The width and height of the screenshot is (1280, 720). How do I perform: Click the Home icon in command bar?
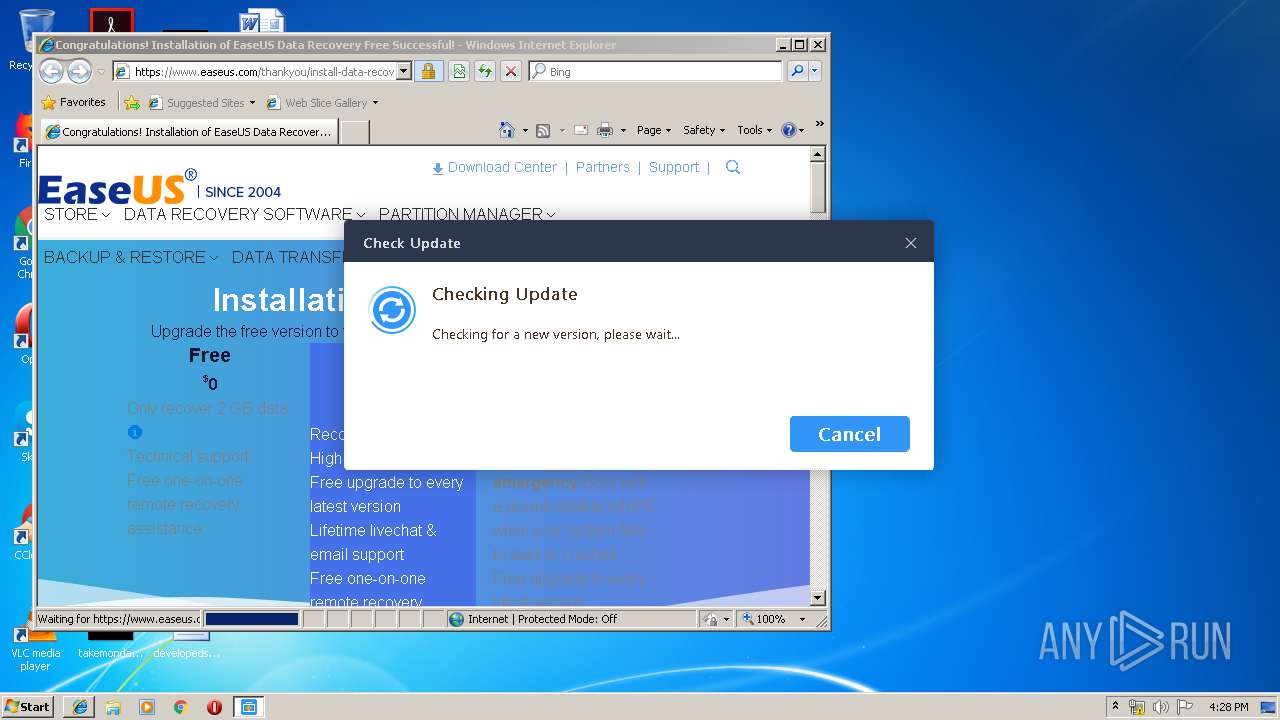(507, 130)
